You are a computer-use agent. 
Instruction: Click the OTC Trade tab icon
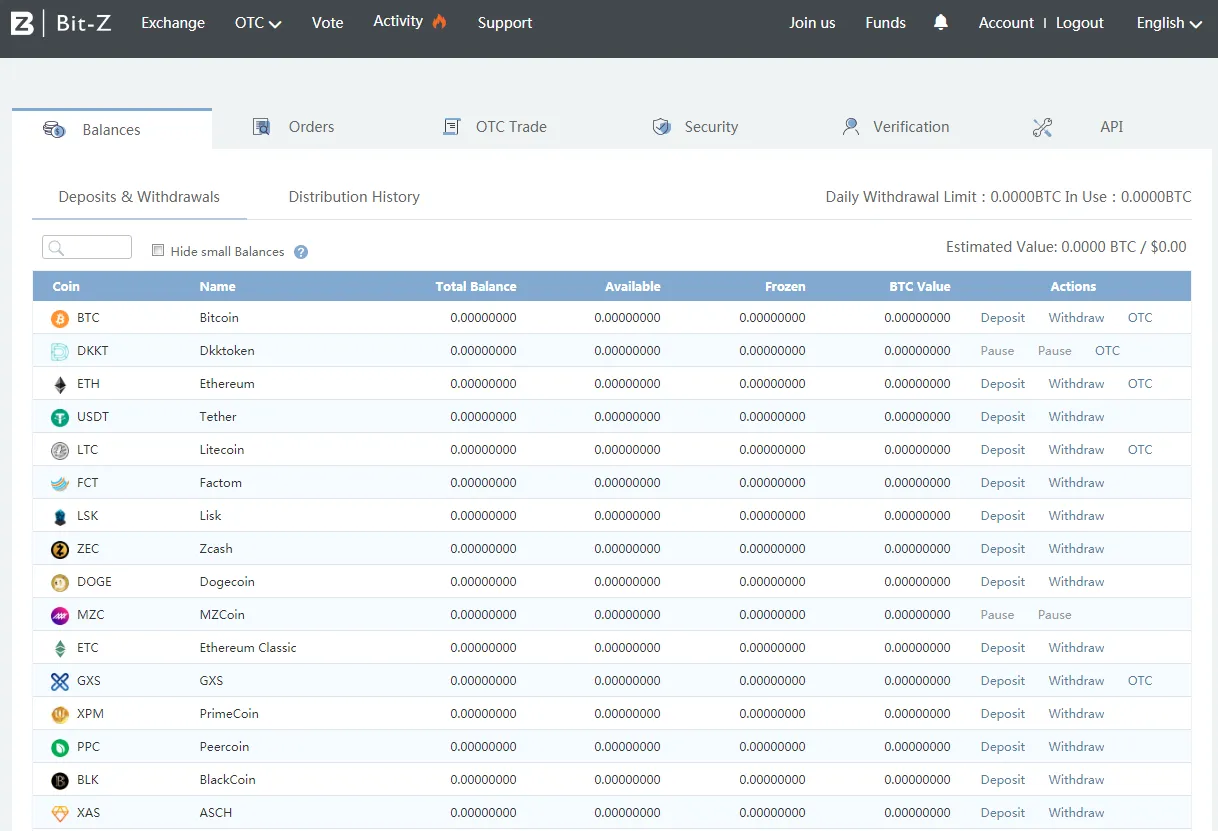click(452, 127)
